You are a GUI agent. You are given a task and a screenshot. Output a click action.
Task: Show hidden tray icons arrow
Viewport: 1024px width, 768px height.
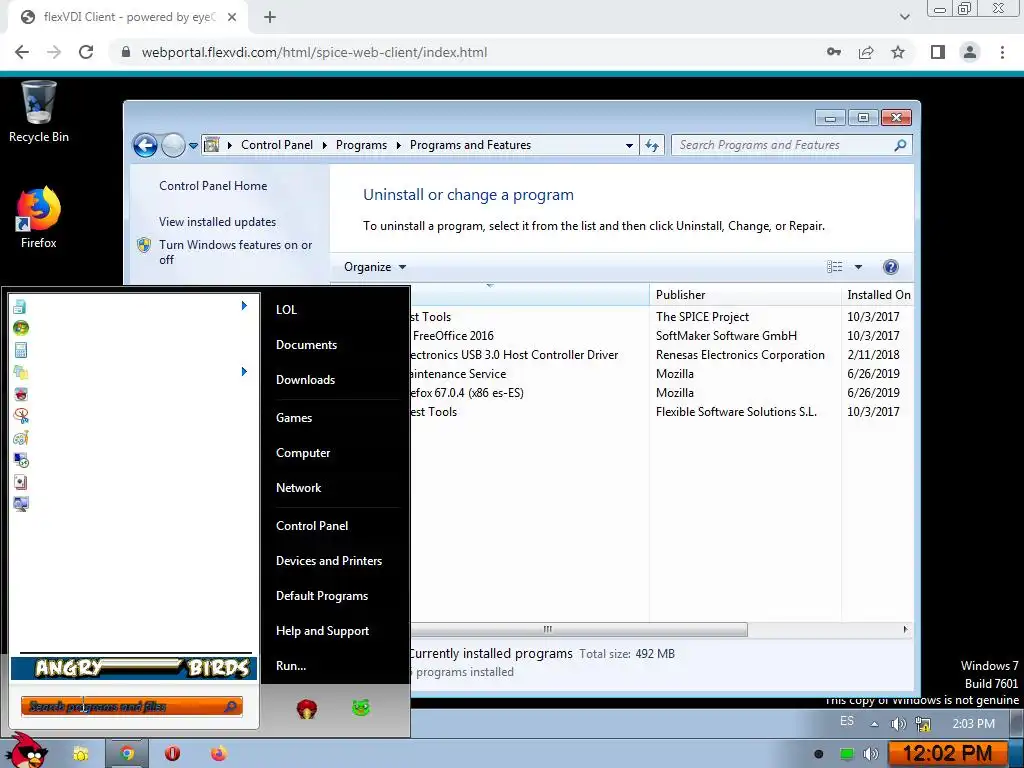874,724
